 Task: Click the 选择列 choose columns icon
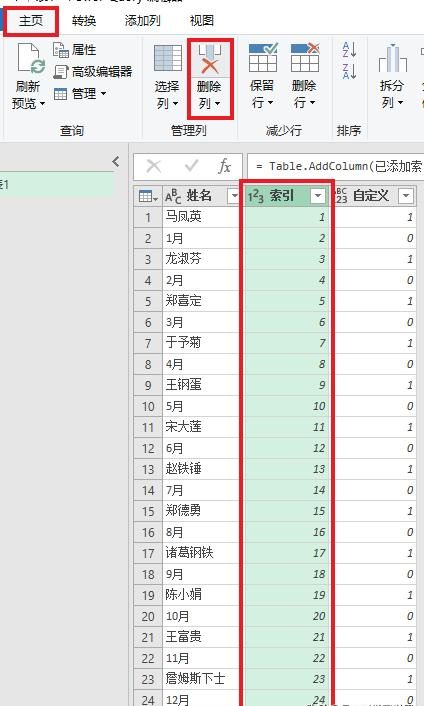click(168, 58)
